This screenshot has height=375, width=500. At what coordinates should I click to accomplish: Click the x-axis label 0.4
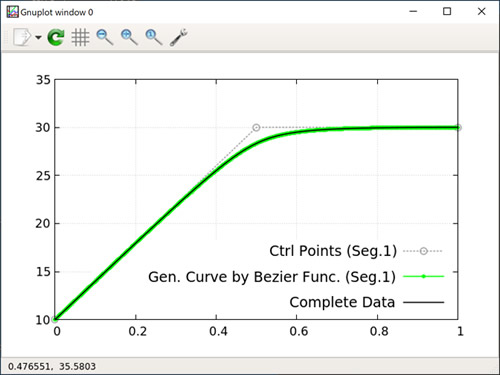tap(218, 331)
